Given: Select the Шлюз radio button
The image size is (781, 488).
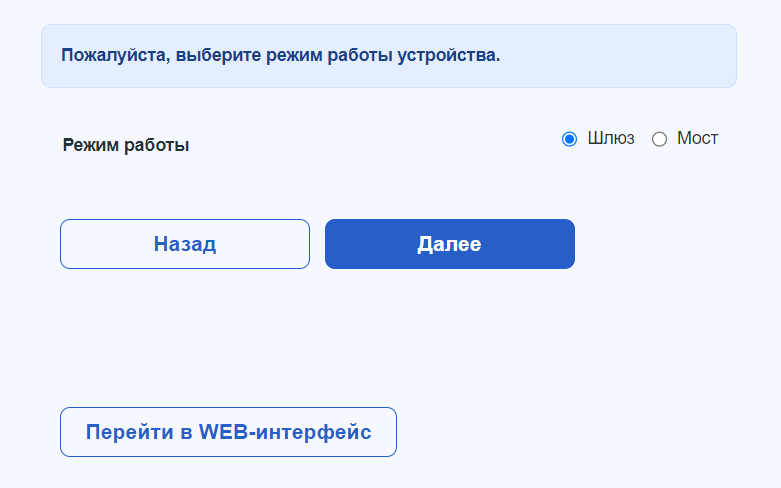Looking at the screenshot, I should click(570, 139).
